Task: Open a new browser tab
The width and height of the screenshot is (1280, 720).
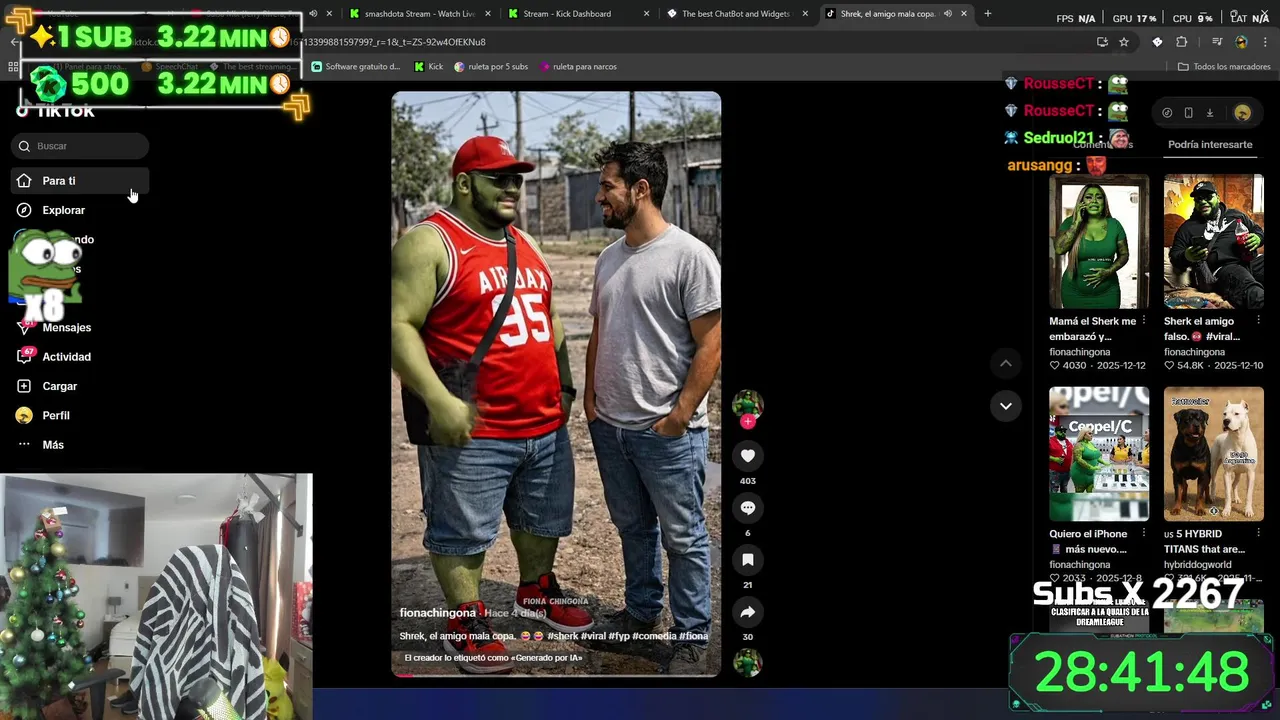Action: pos(987,14)
